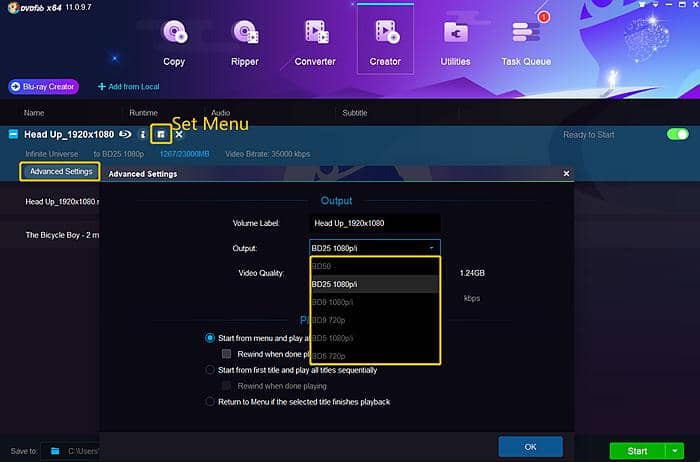The image size is (700, 462).
Task: Click the green Start button
Action: (637, 451)
